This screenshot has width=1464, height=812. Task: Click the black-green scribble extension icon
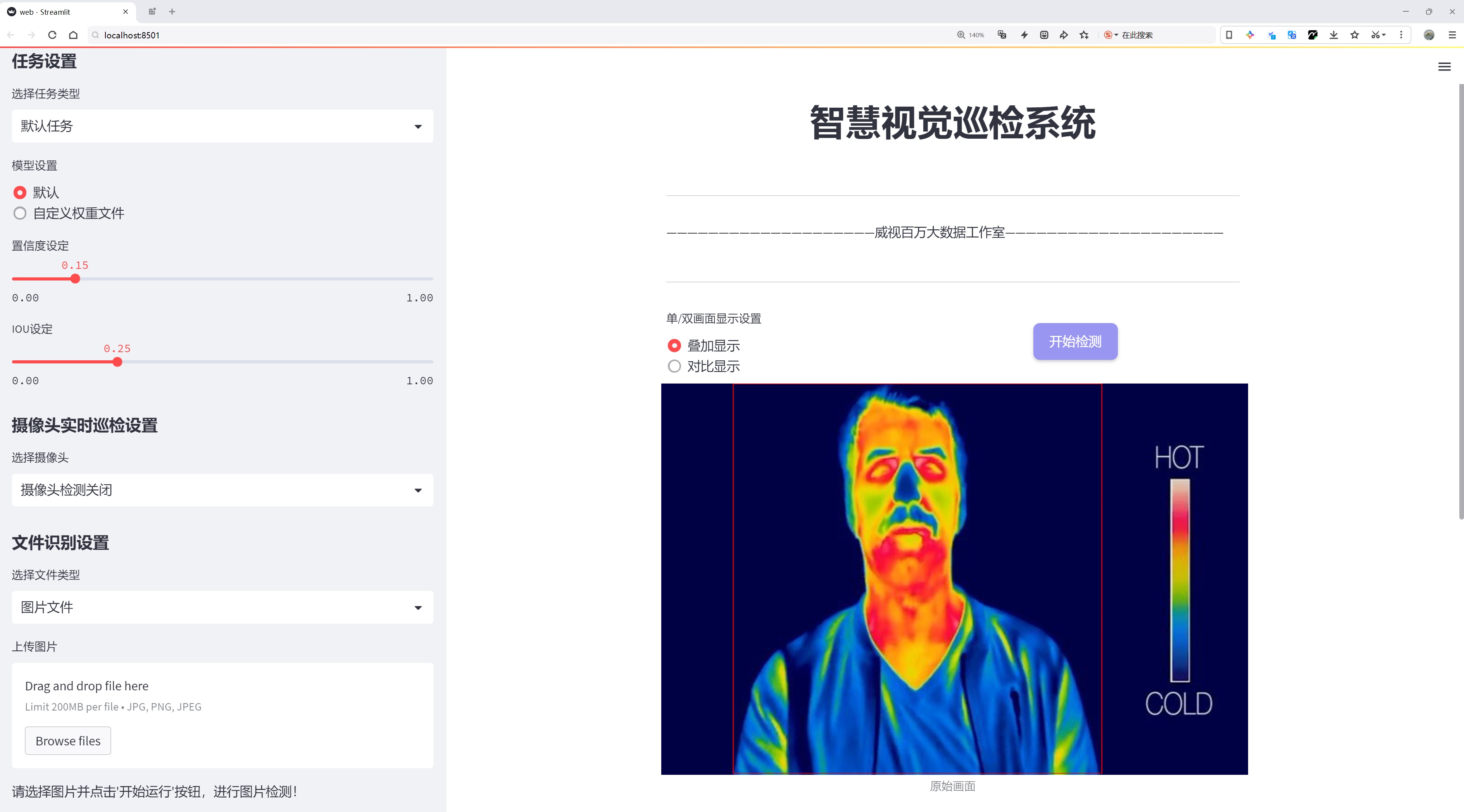coord(1313,34)
